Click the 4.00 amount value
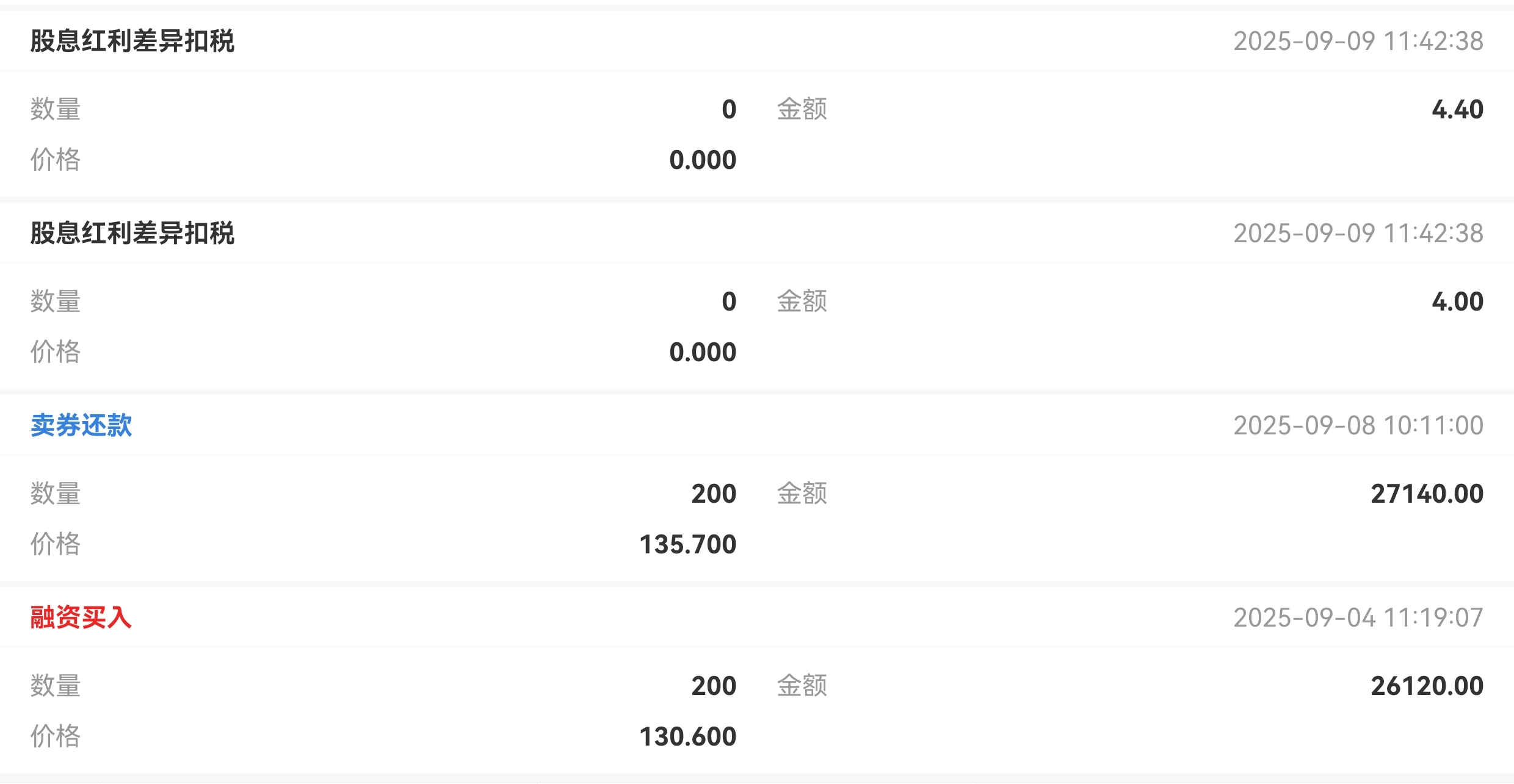The width and height of the screenshot is (1514, 784). coord(1457,302)
